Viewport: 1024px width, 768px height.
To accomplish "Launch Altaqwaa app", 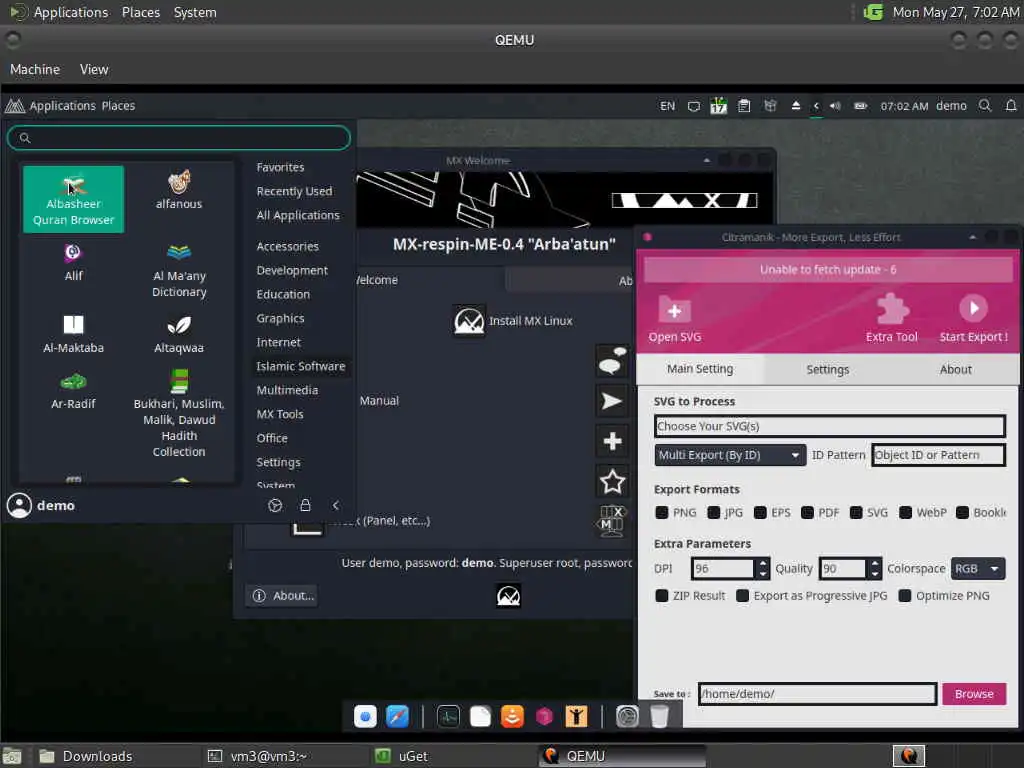I will 178,334.
